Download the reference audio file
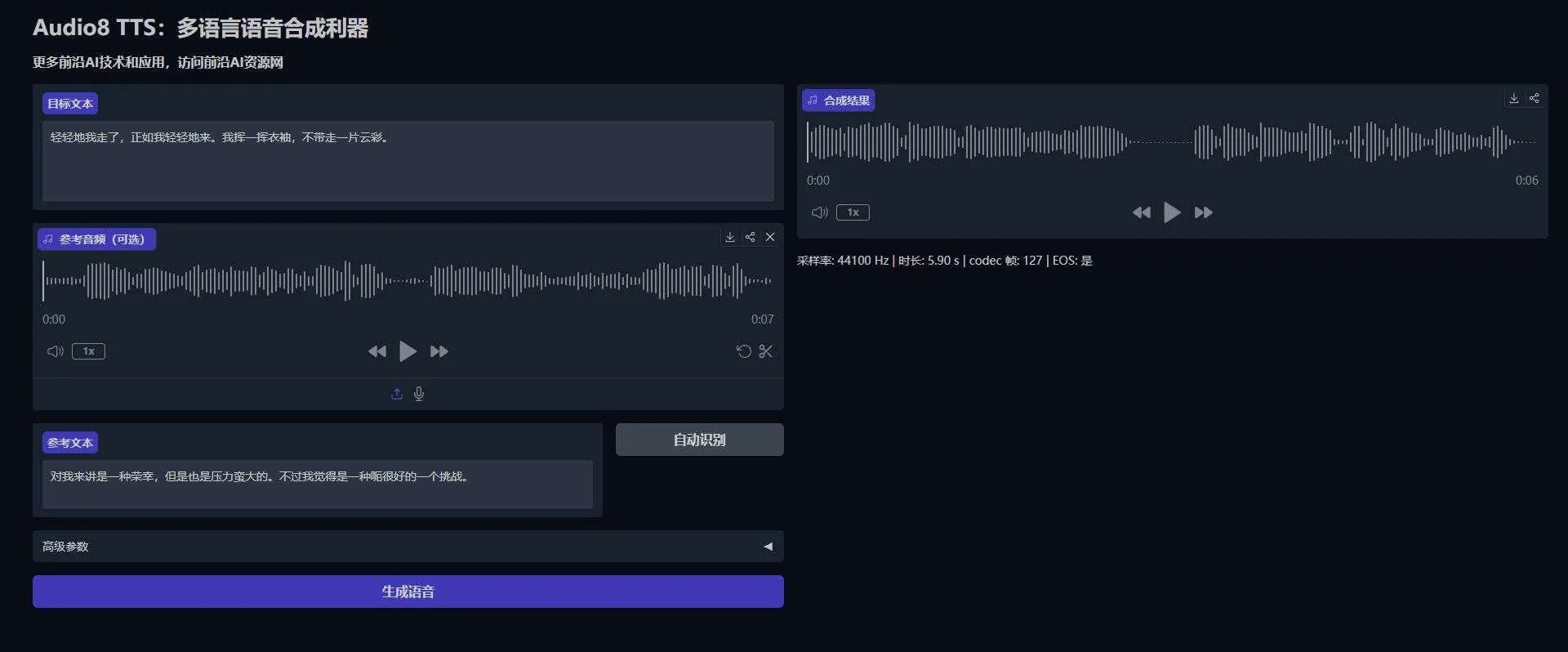The height and width of the screenshot is (652, 1568). (730, 237)
